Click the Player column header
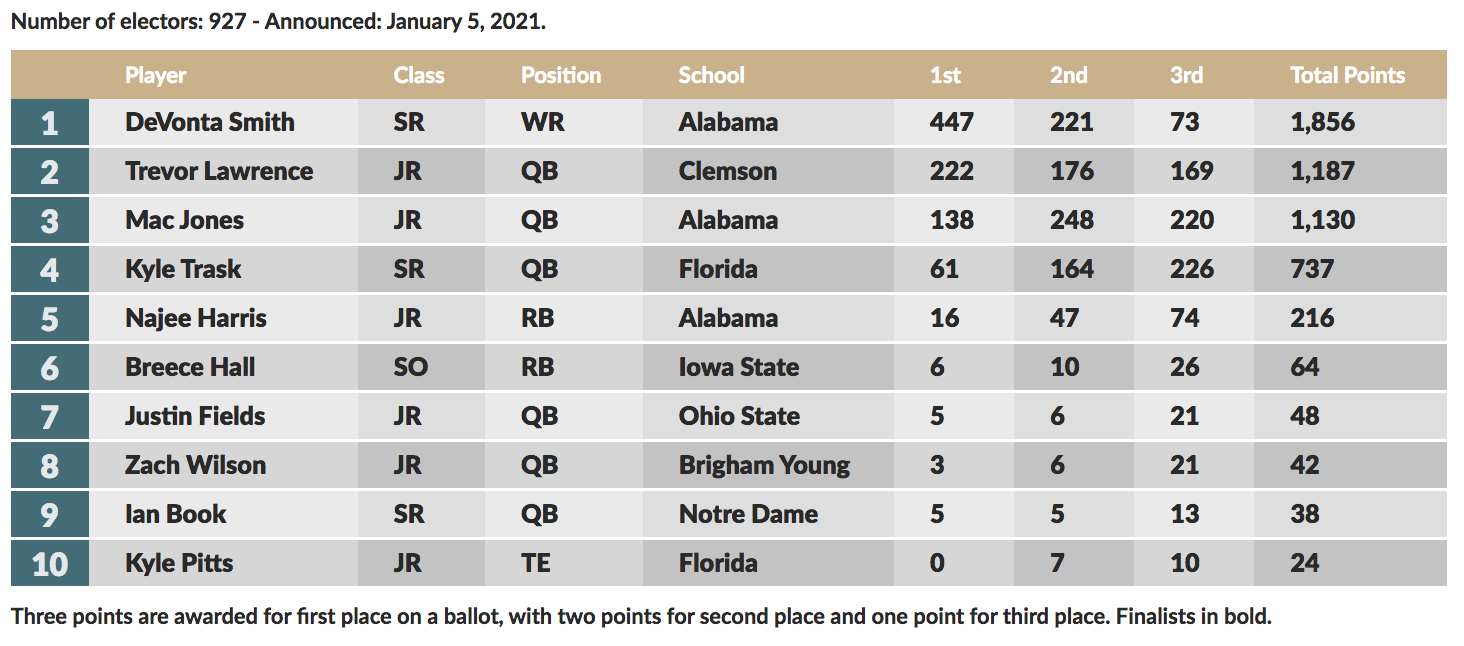The height and width of the screenshot is (646, 1464). [x=156, y=75]
